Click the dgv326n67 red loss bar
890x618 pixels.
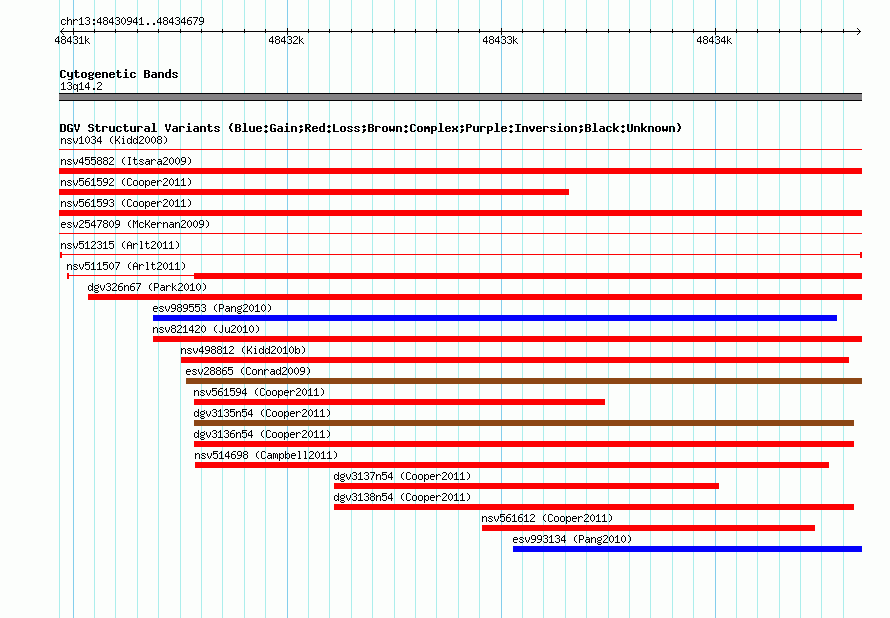pos(475,297)
